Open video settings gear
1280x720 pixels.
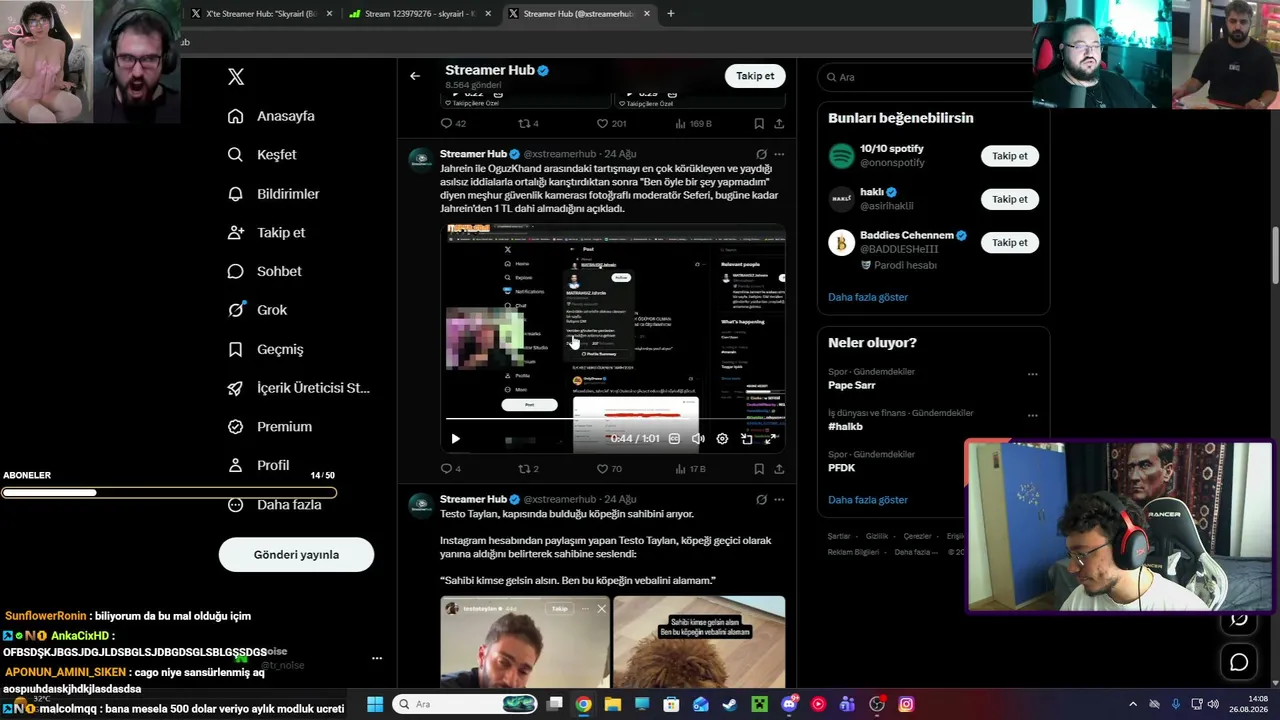pyautogui.click(x=722, y=439)
